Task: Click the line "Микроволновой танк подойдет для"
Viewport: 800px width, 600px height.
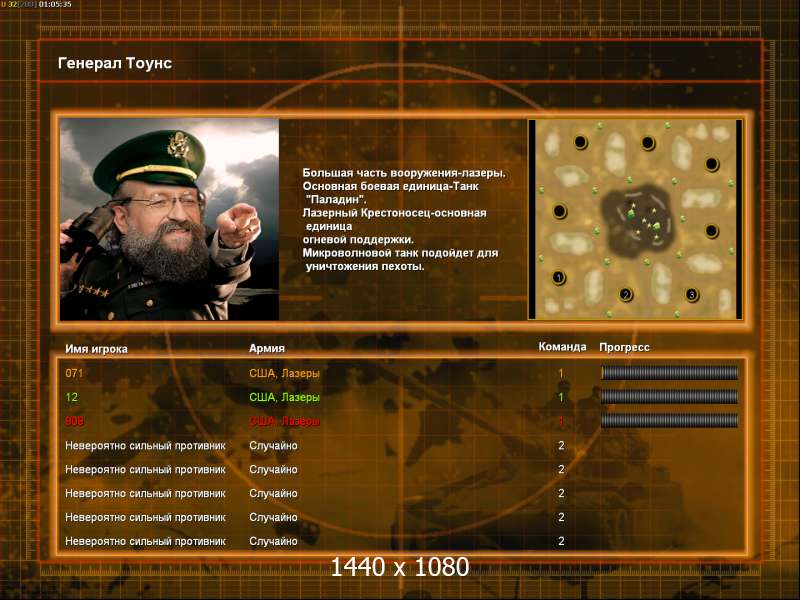Action: click(400, 253)
